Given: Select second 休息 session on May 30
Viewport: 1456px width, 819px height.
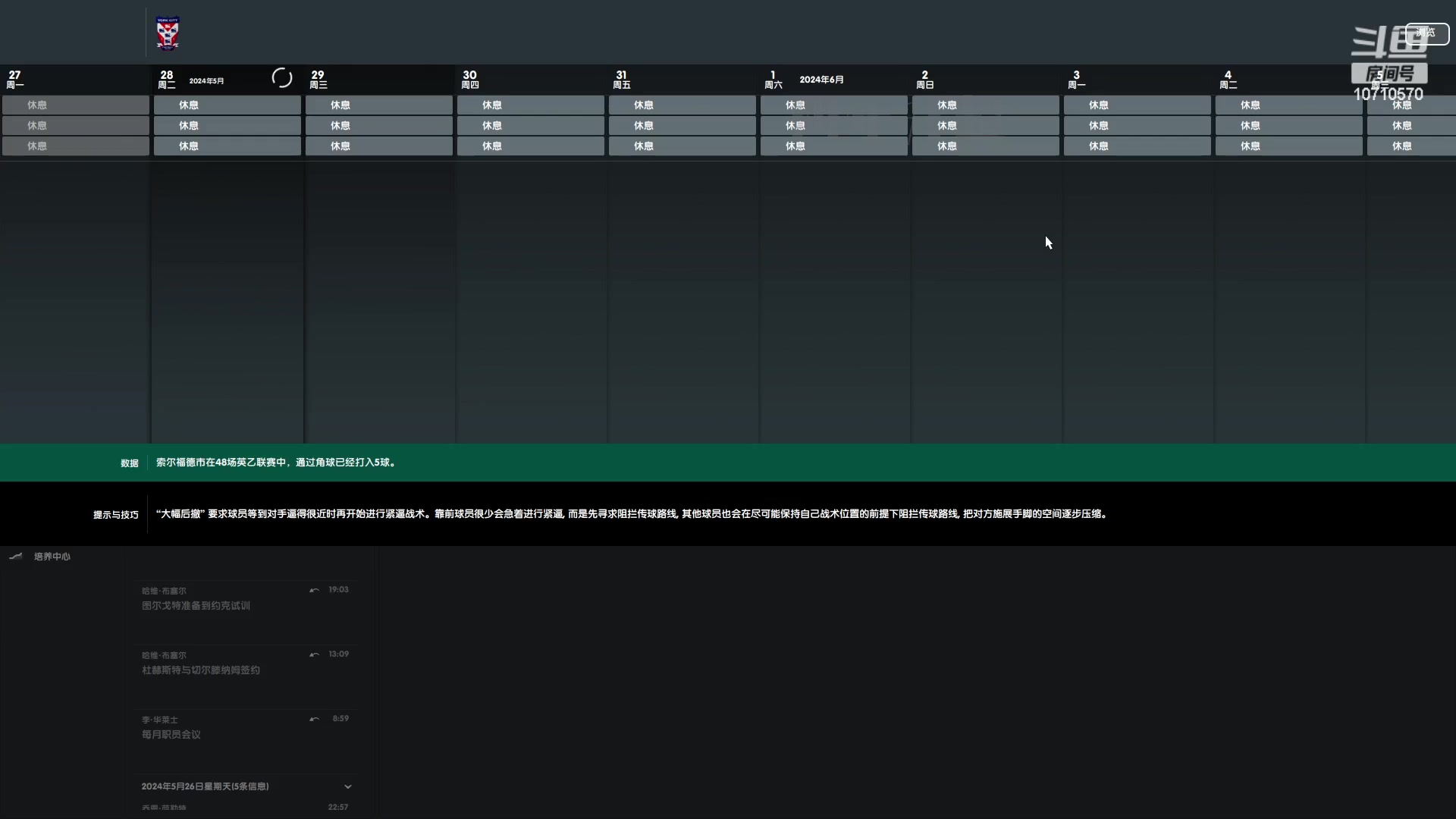Looking at the screenshot, I should click(530, 126).
